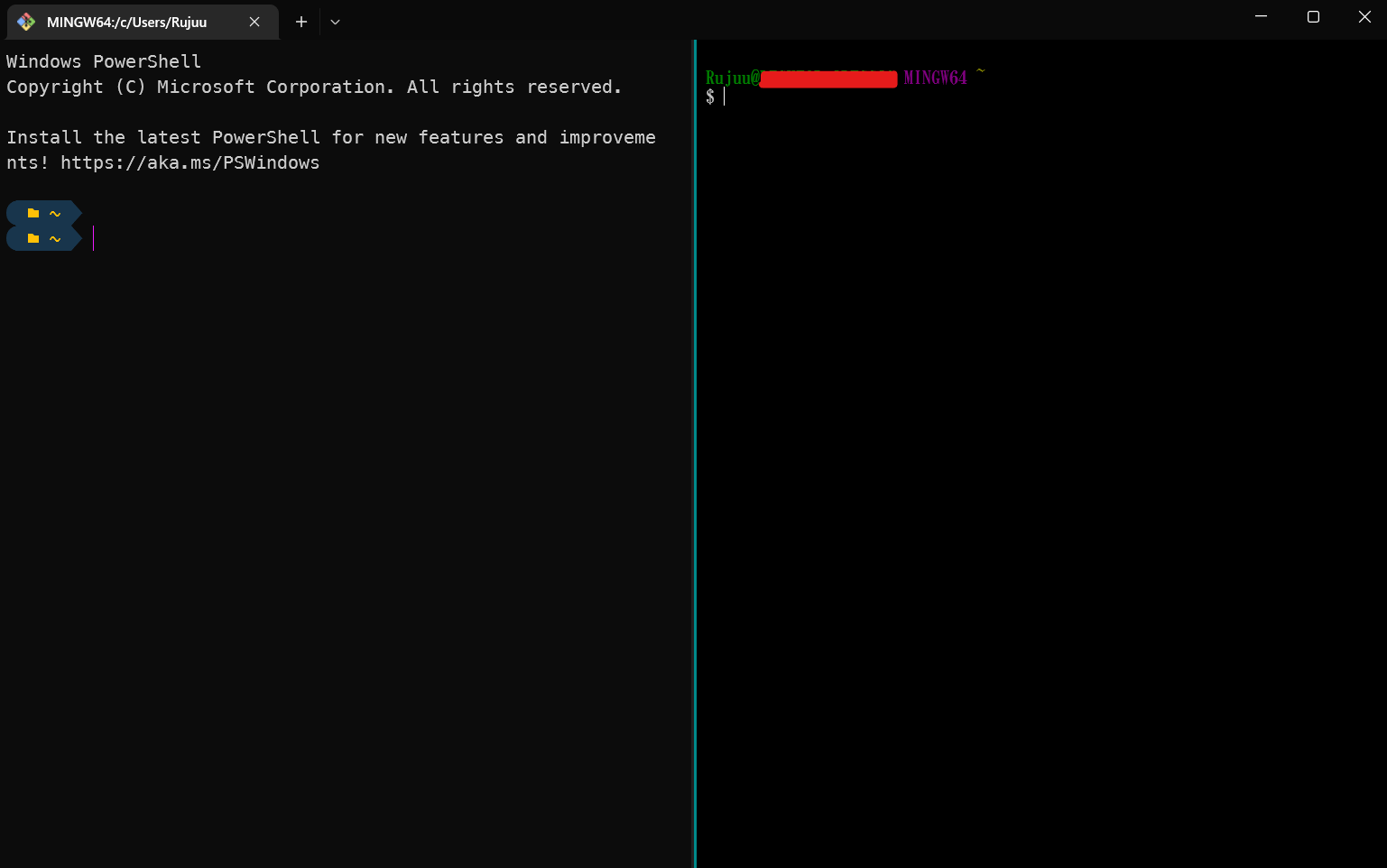Viewport: 1387px width, 868px height.
Task: Open the new tab profile dropdown
Action: (335, 22)
